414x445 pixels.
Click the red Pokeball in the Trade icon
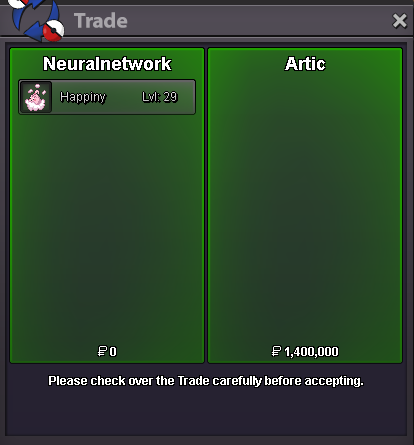(54, 31)
